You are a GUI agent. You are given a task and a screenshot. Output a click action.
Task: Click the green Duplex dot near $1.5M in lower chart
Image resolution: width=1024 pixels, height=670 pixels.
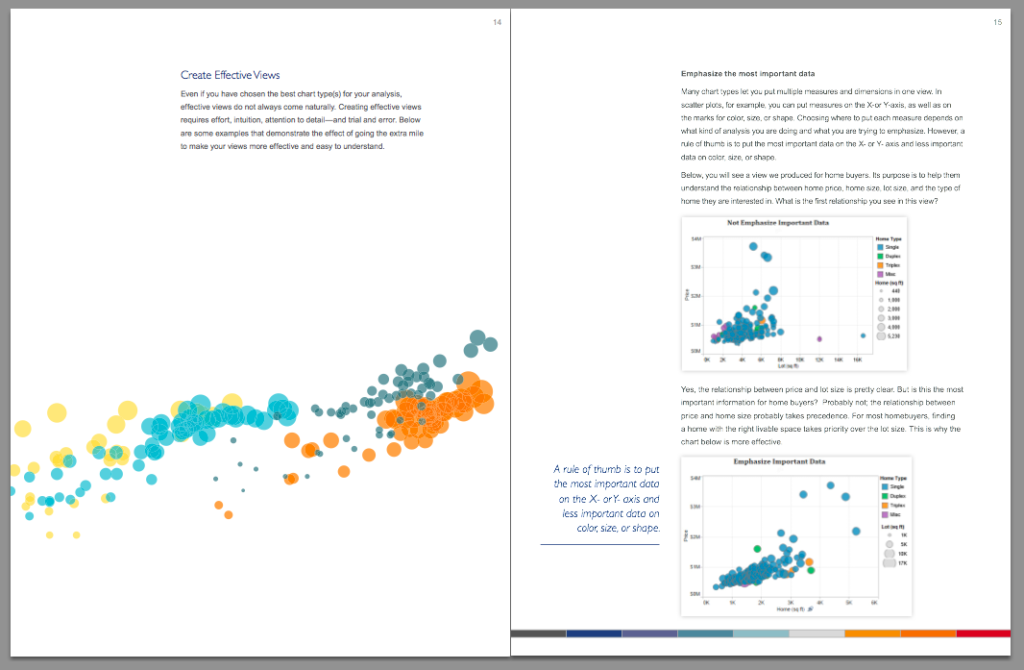tap(758, 549)
